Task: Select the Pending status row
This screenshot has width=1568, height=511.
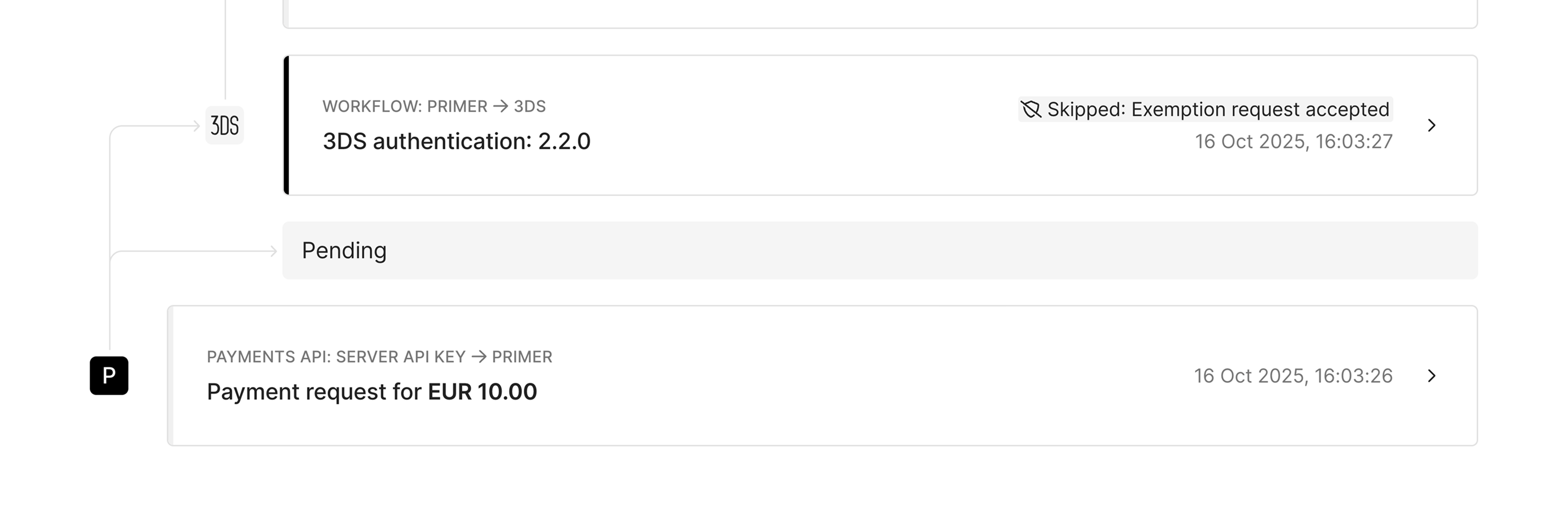Action: (879, 251)
